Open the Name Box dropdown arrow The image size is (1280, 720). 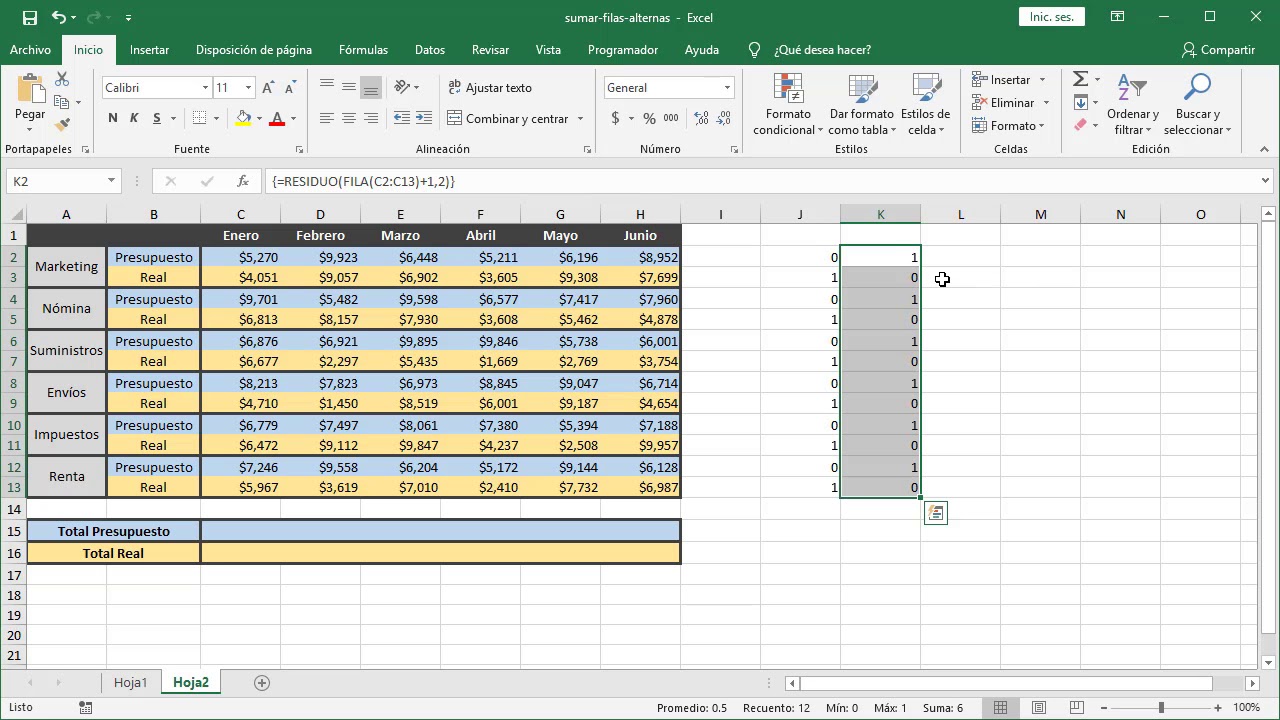tap(111, 181)
